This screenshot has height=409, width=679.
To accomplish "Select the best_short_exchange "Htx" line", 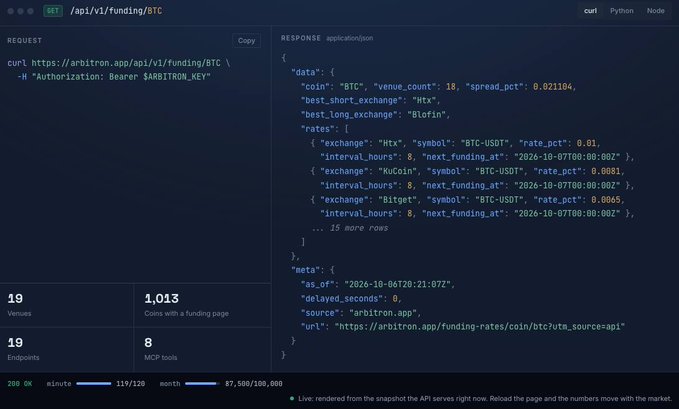I will (x=370, y=101).
